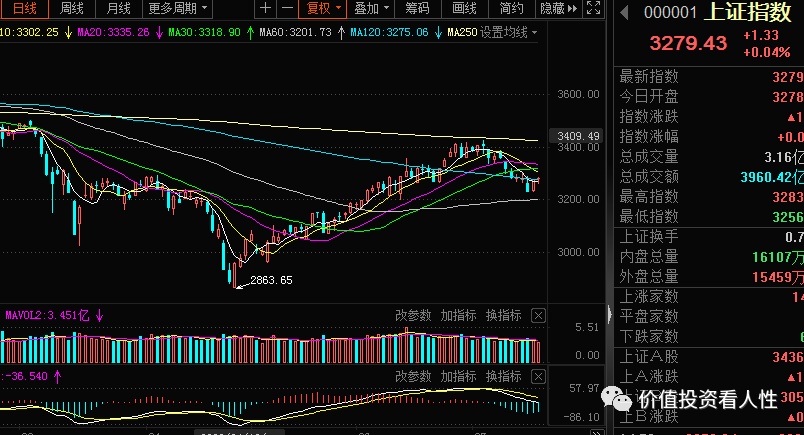804x435 pixels.
Task: Click the 总成交量 row label
Action: point(649,156)
